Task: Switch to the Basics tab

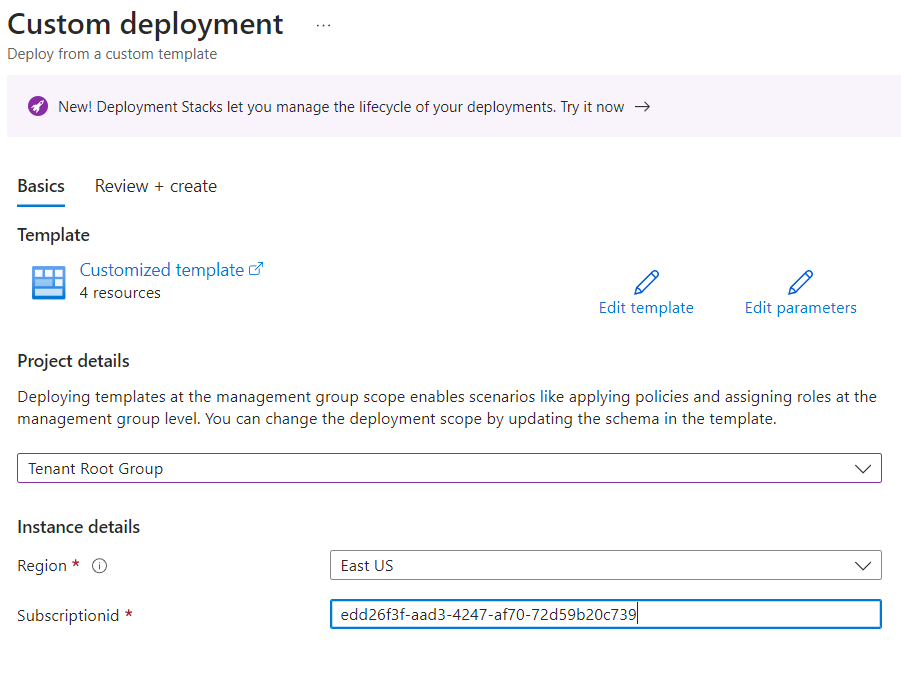Action: 41,186
